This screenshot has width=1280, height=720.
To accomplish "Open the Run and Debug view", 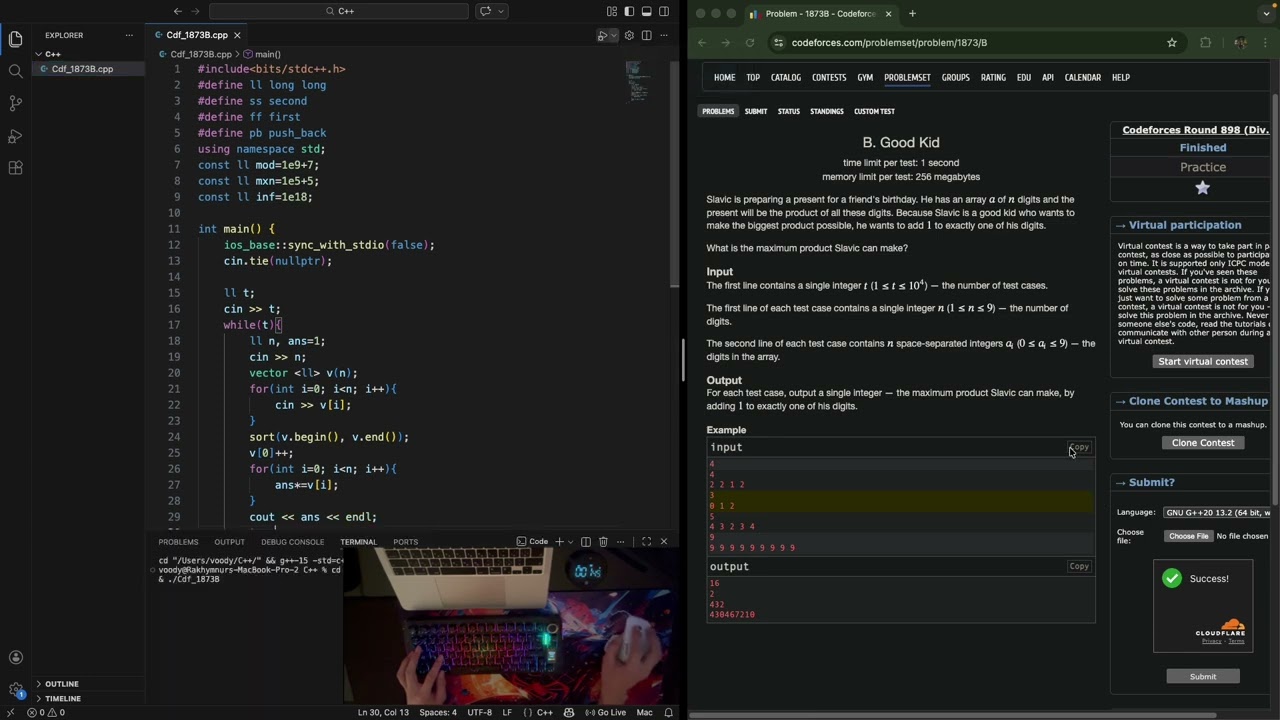I will [15, 136].
